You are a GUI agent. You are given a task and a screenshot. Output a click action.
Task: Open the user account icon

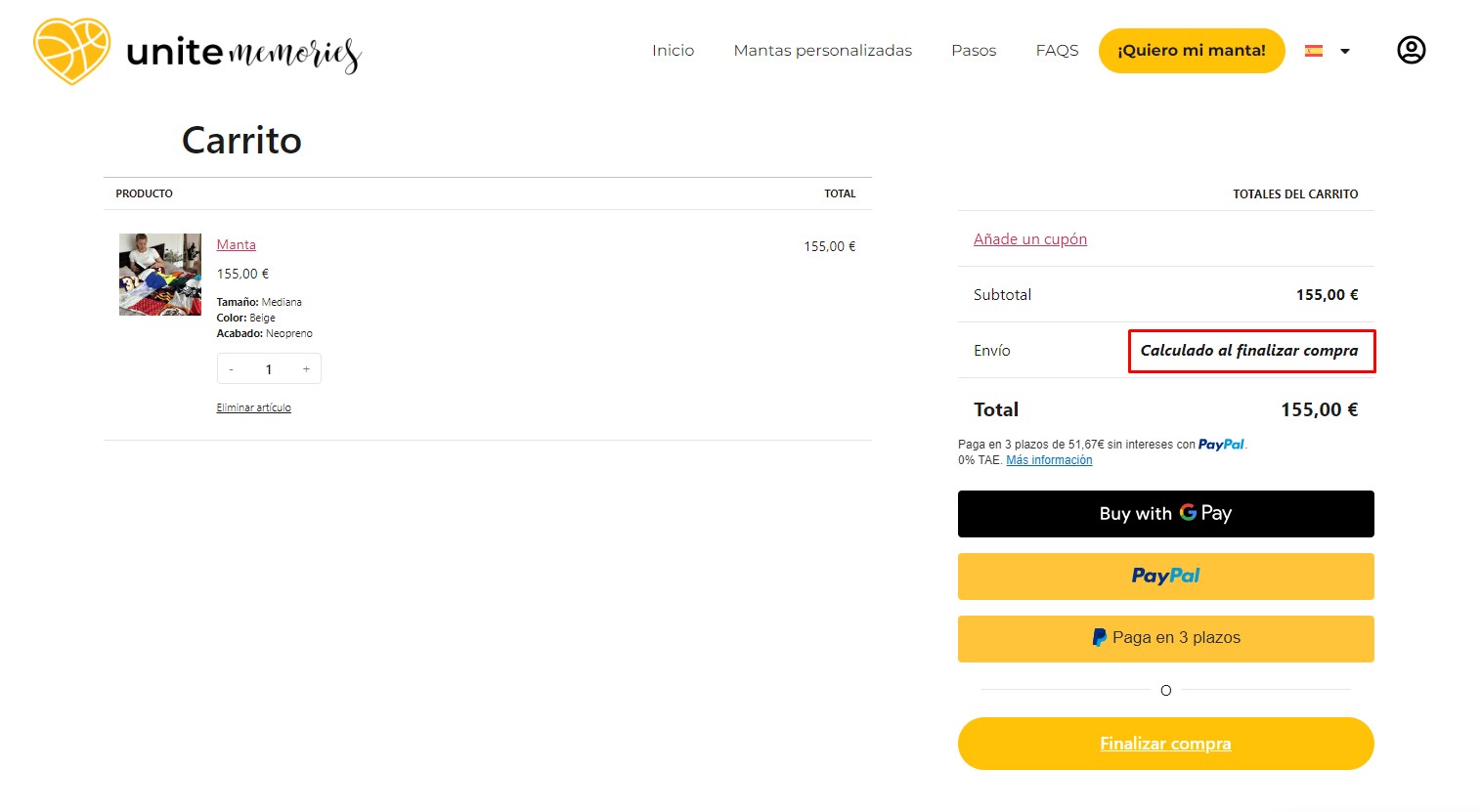point(1411,50)
